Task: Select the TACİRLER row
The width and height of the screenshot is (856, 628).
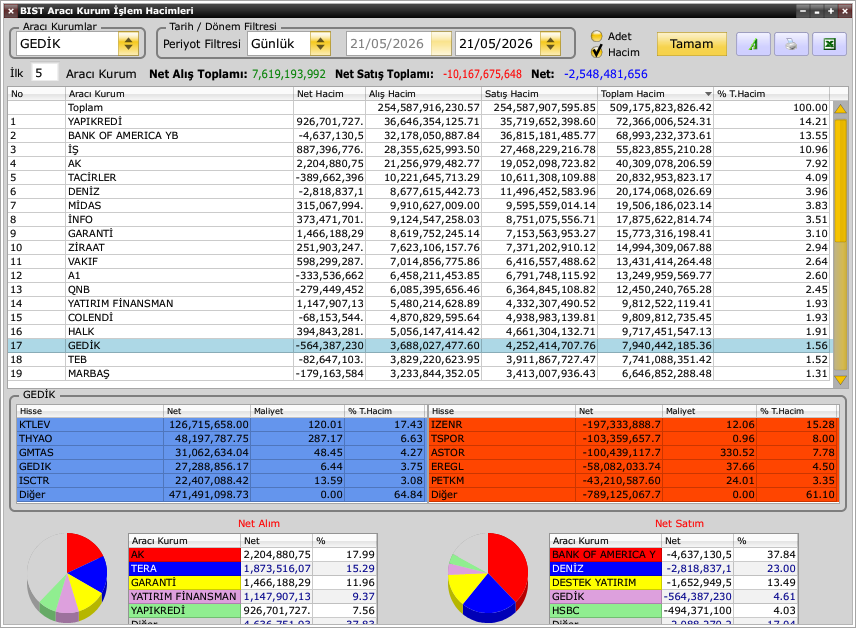Action: point(419,177)
